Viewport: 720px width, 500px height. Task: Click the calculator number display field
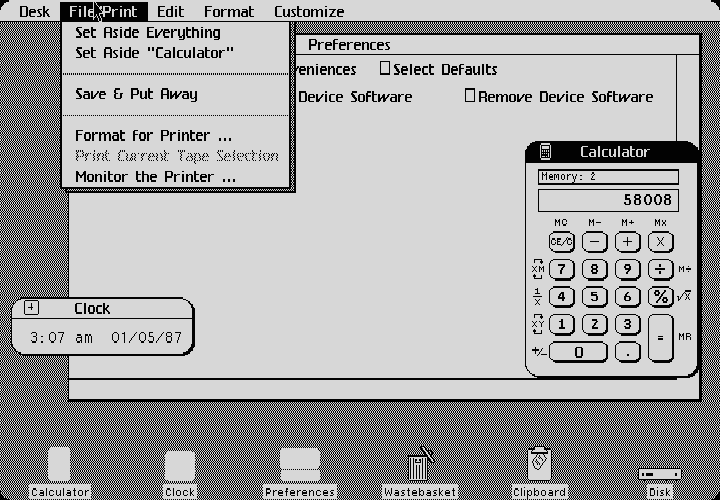608,200
